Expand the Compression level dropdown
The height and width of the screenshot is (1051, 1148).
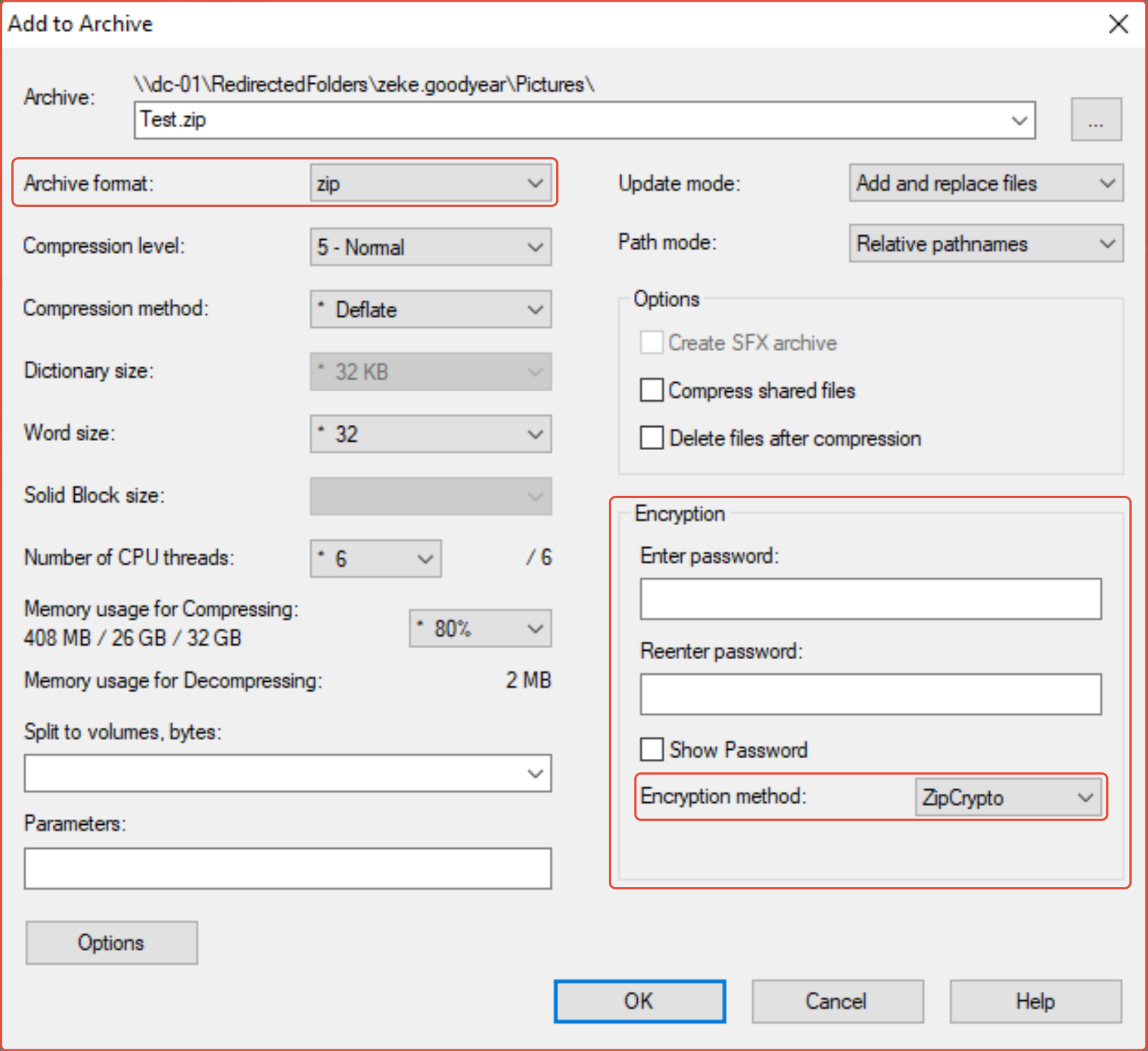(430, 247)
